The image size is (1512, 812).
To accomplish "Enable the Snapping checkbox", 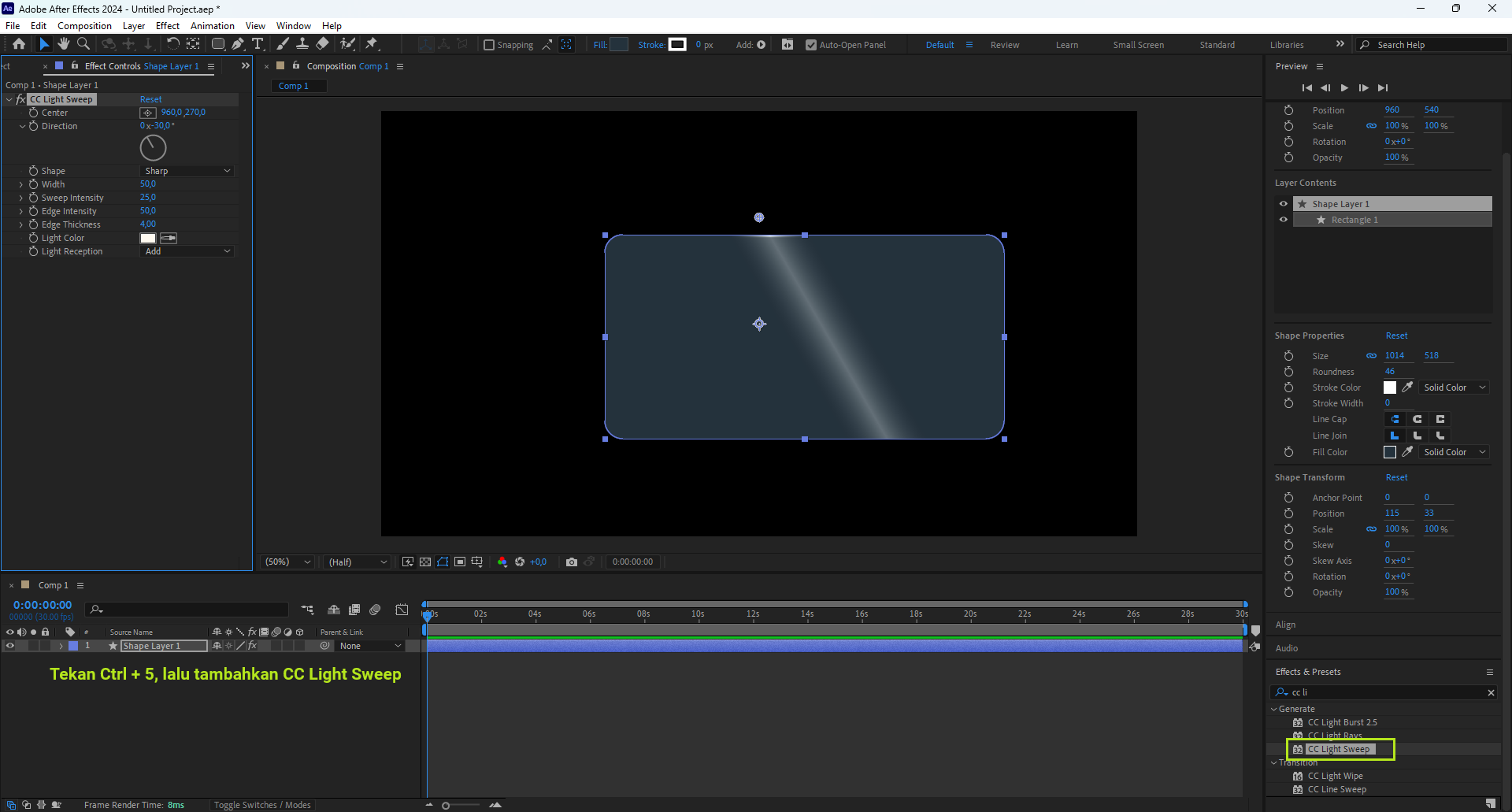I will click(489, 45).
